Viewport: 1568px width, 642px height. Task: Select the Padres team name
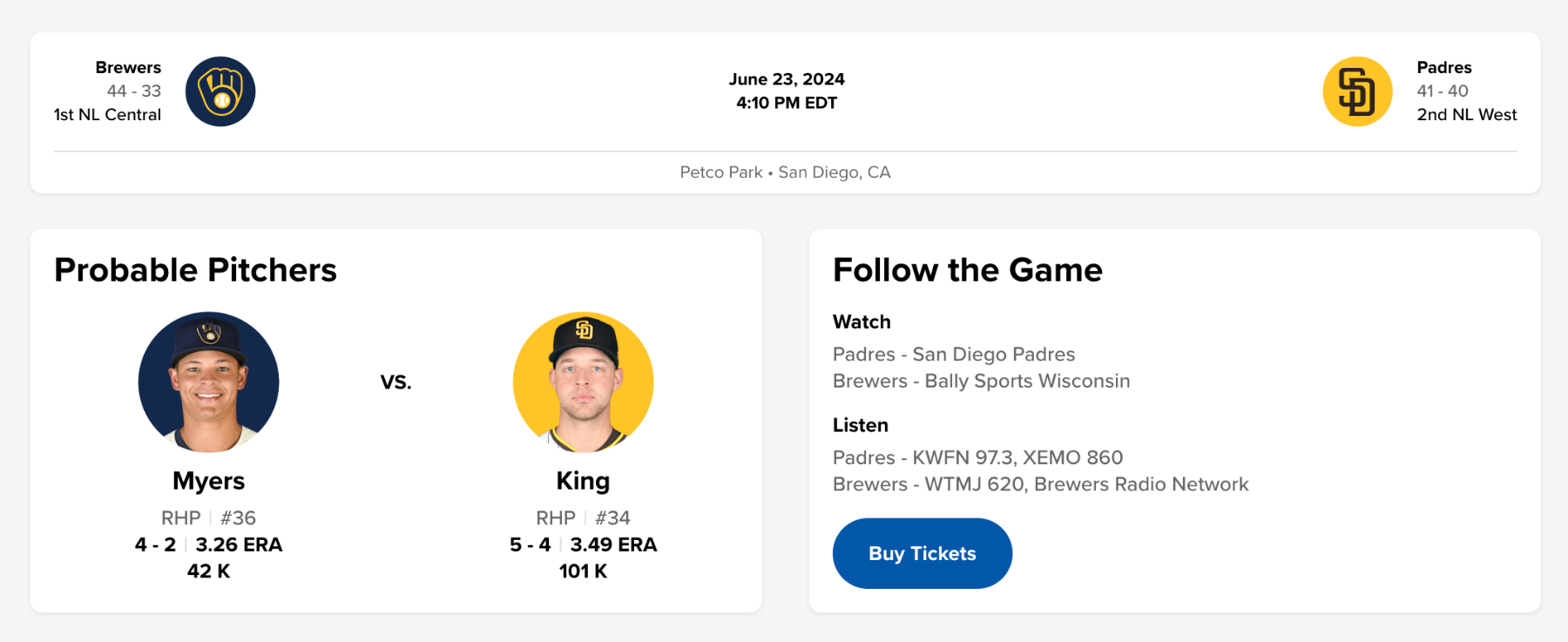pos(1443,67)
